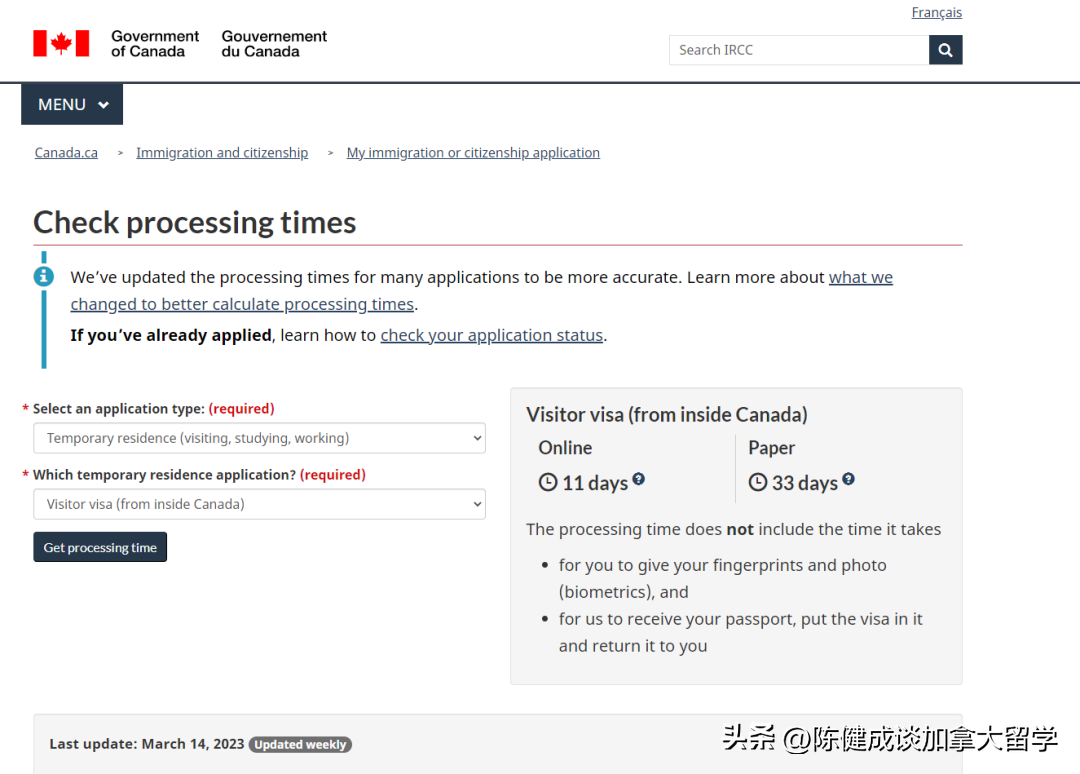Screen dimensions: 1080x774
Task: Click clock icon beside Paper processing time
Action: click(x=758, y=483)
